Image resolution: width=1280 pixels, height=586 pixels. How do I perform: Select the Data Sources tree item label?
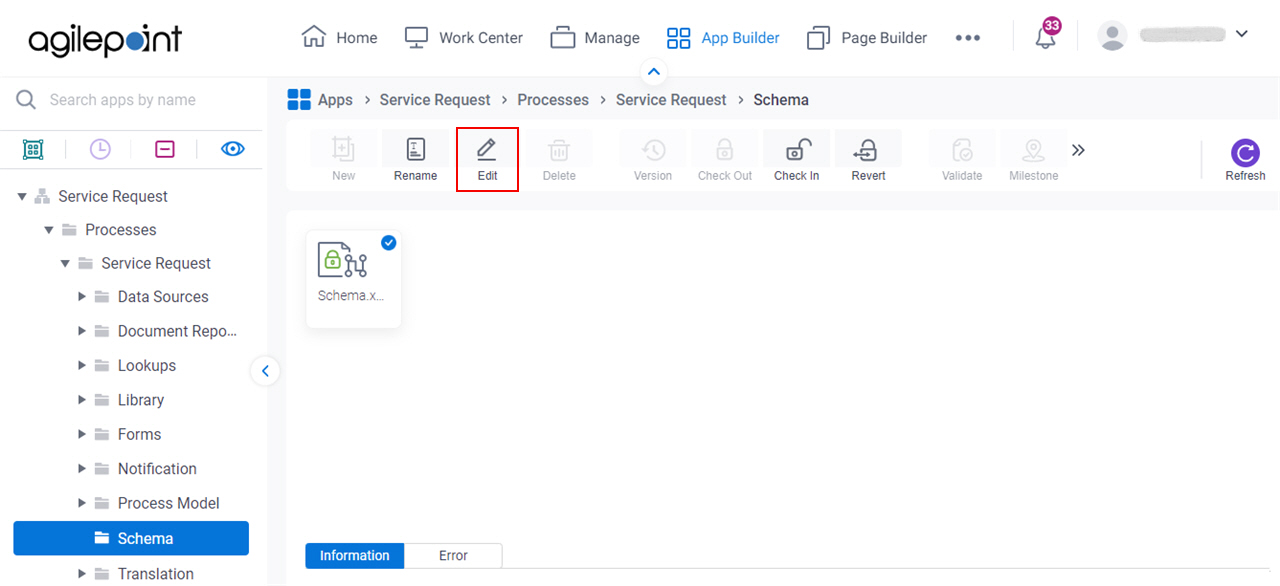(x=163, y=297)
